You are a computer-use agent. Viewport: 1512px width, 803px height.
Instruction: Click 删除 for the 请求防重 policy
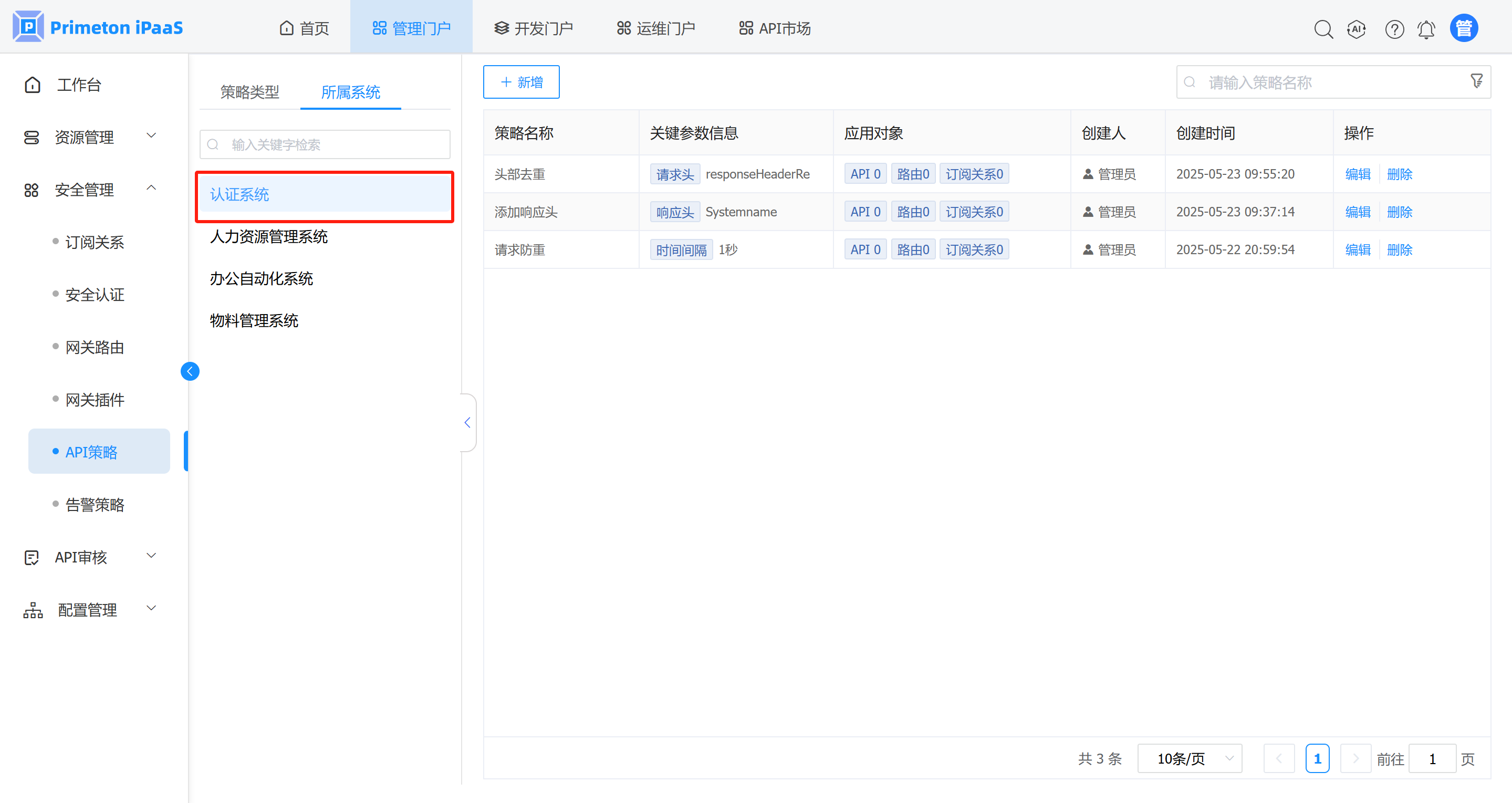(1399, 249)
